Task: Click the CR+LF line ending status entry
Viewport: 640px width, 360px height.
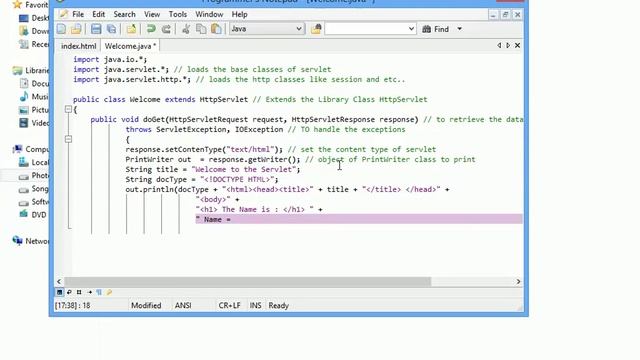Action: [x=229, y=305]
